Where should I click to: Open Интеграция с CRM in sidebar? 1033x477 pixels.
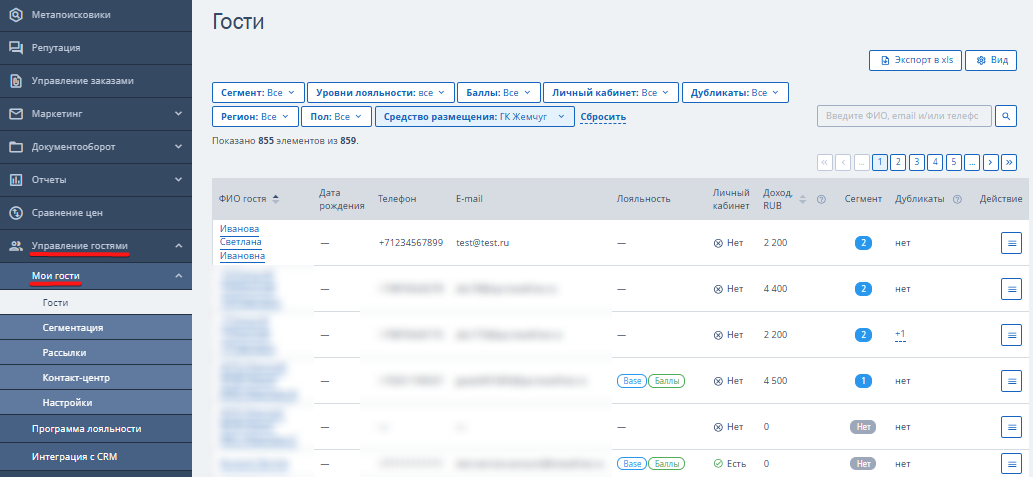[x=96, y=456]
